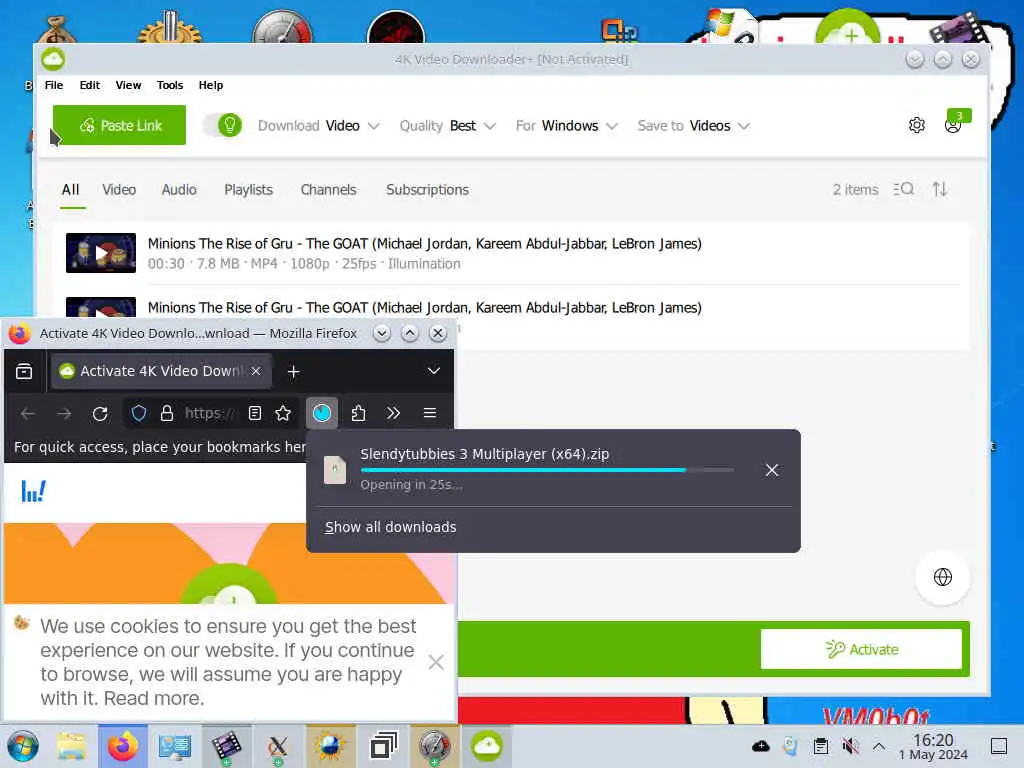Go back in Firefox
Image resolution: width=1024 pixels, height=768 pixels.
[x=28, y=413]
